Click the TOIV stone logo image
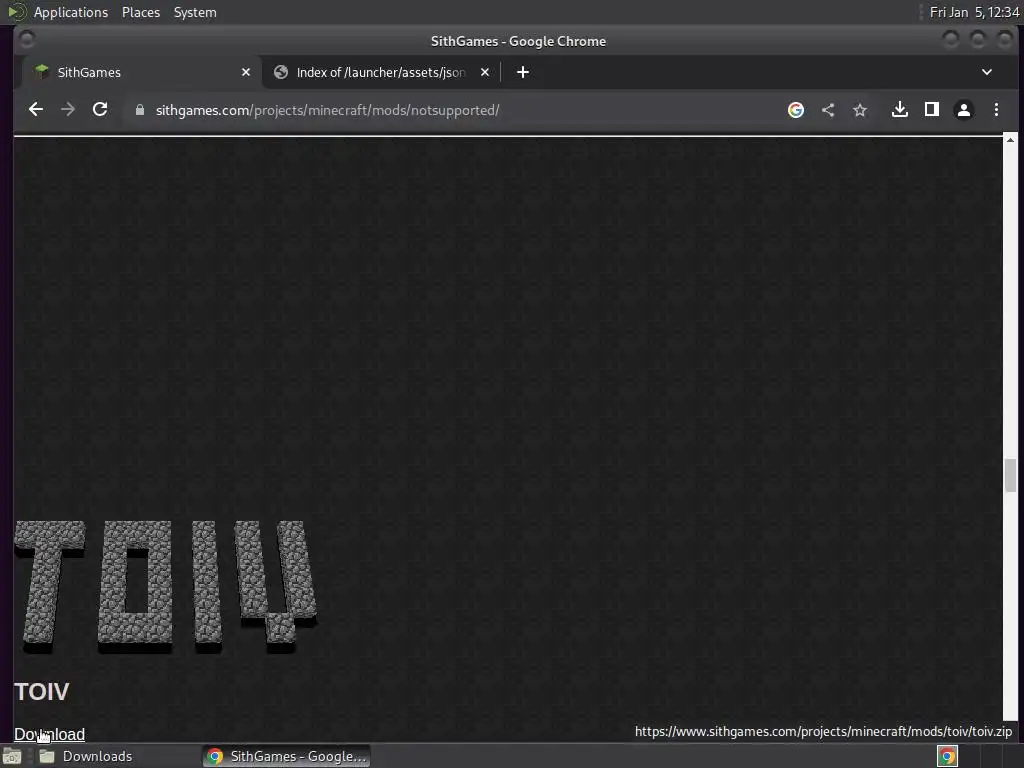1024x768 pixels. tap(166, 586)
